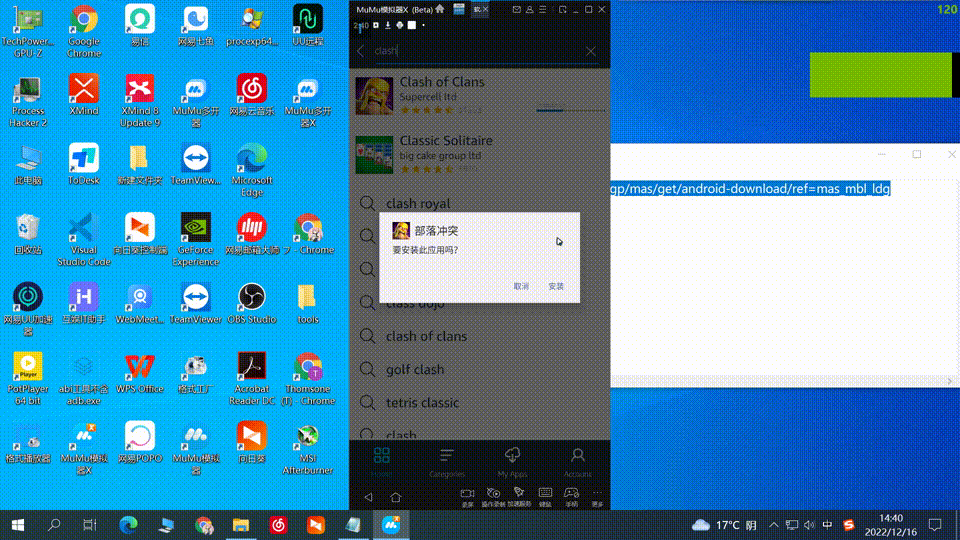This screenshot has width=960, height=540.
Task: Open the Visual Studio Code desktop icon
Action: 84,239
